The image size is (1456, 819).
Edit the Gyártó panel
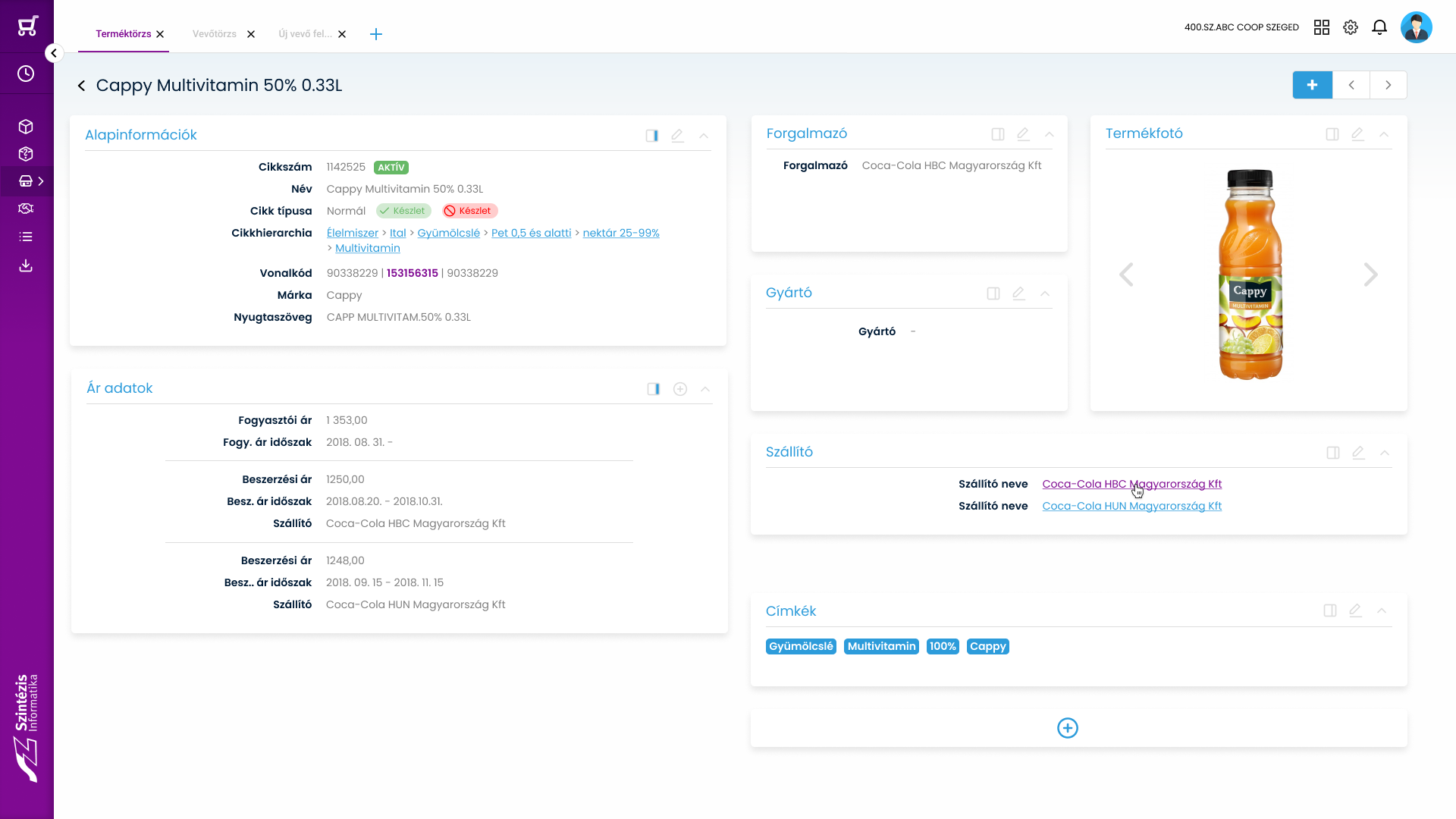click(x=1018, y=293)
